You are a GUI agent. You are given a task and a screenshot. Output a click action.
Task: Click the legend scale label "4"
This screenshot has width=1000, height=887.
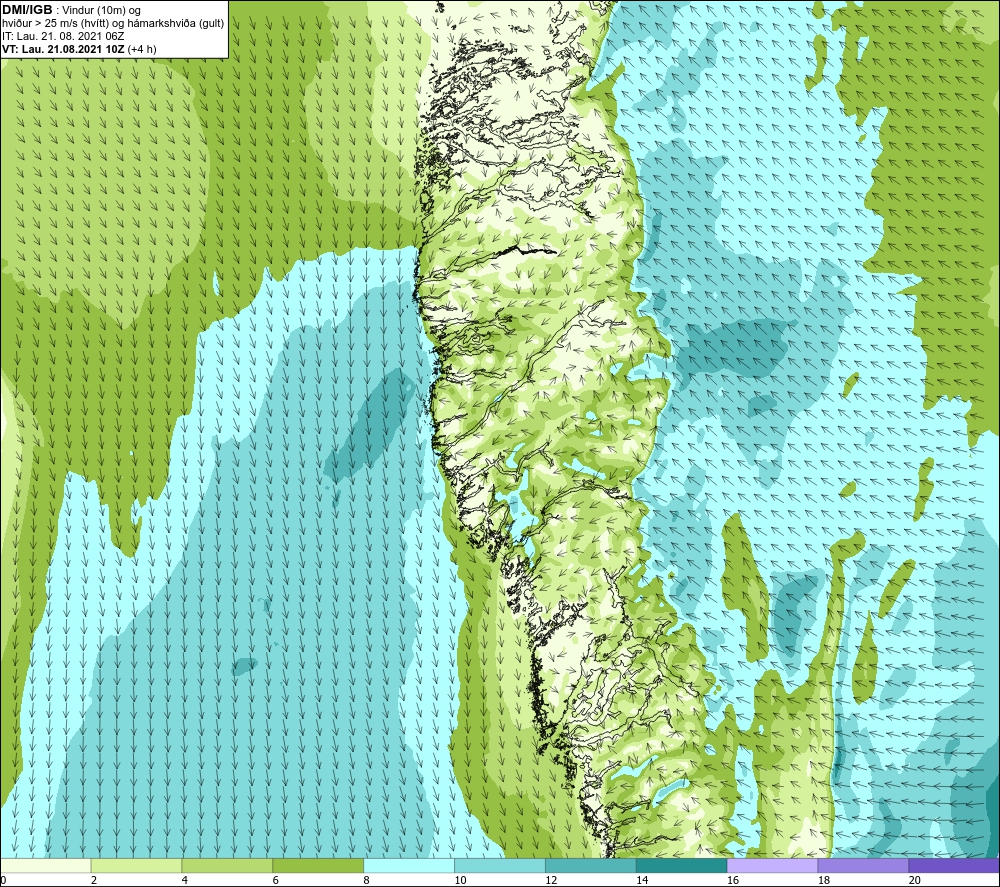point(185,880)
